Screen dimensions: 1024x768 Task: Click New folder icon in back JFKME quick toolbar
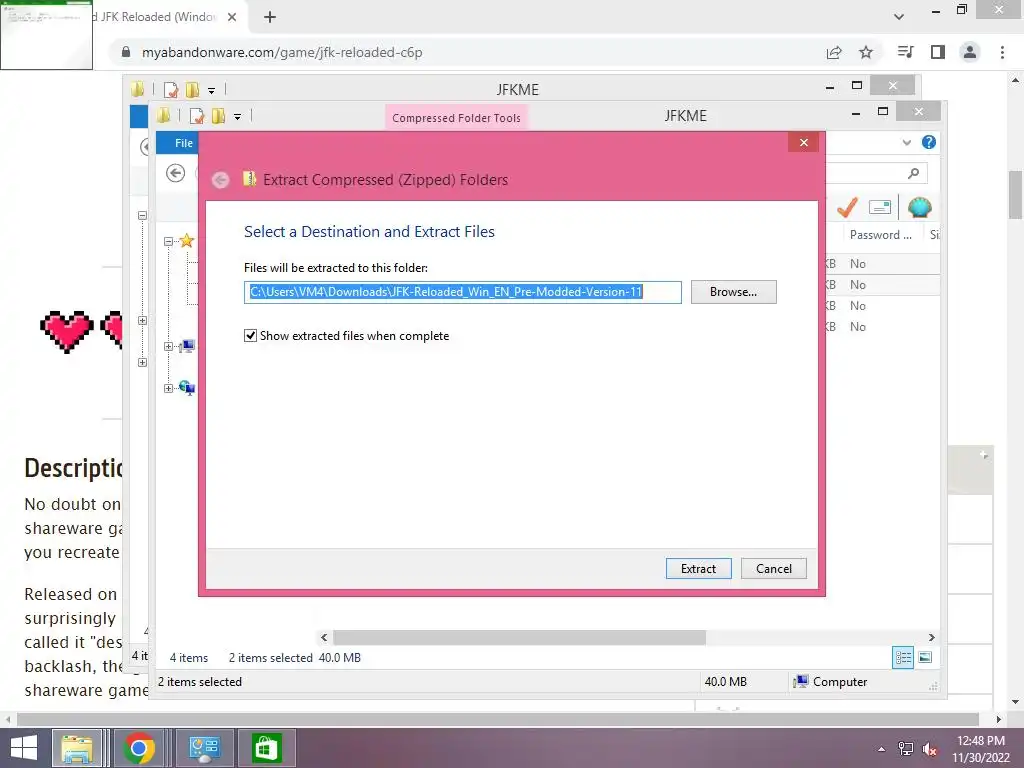192,90
